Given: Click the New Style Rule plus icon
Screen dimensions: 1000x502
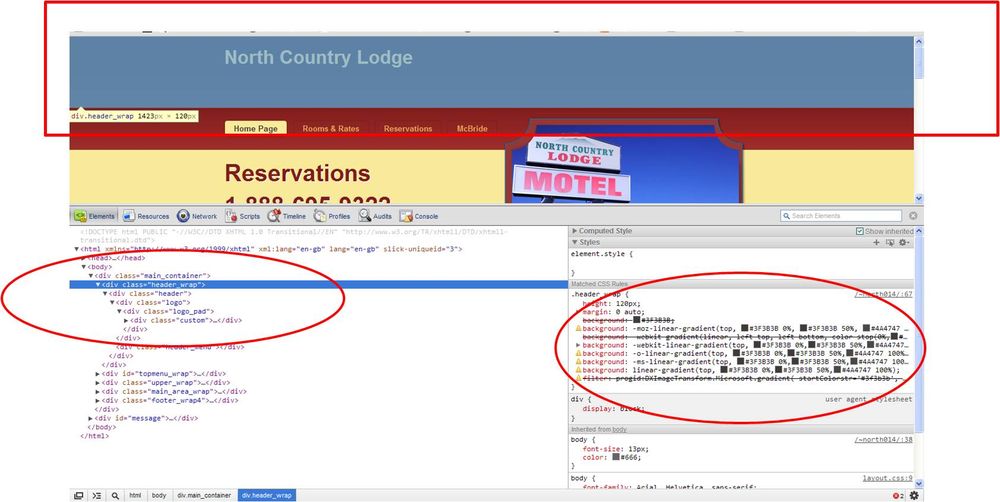Looking at the screenshot, I should click(877, 242).
